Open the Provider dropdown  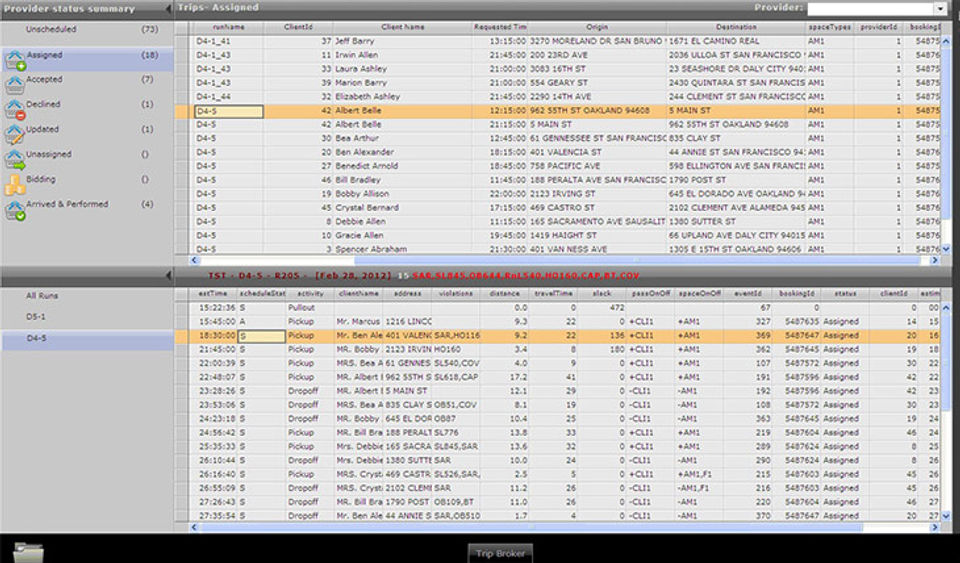(940, 9)
